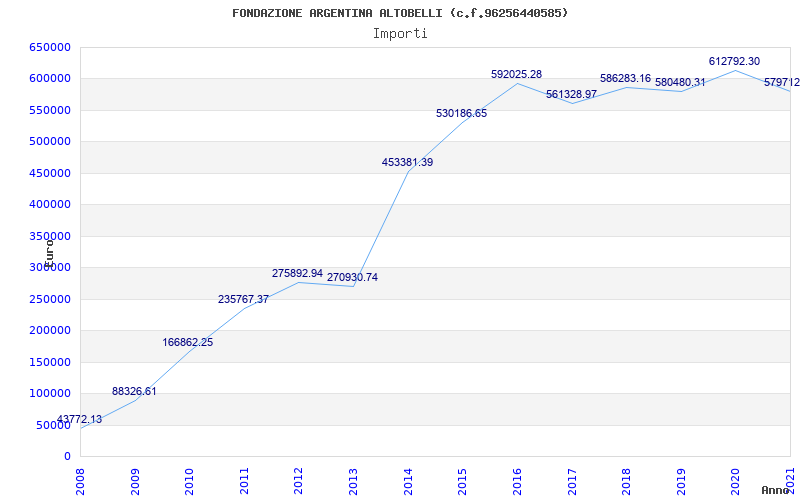Click the 450000 y-axis label

[50, 173]
